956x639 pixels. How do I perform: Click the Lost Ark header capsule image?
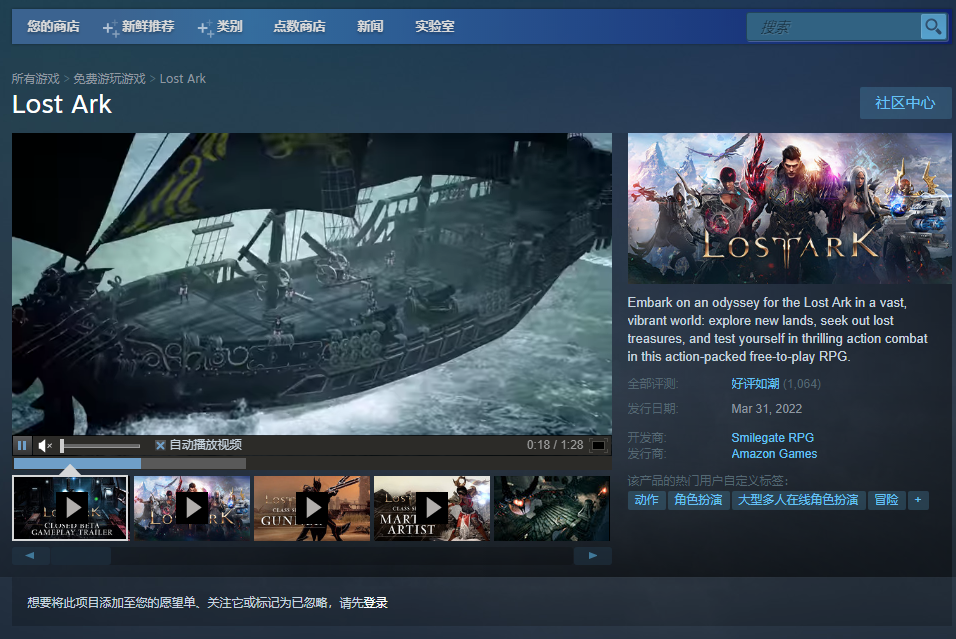(790, 209)
